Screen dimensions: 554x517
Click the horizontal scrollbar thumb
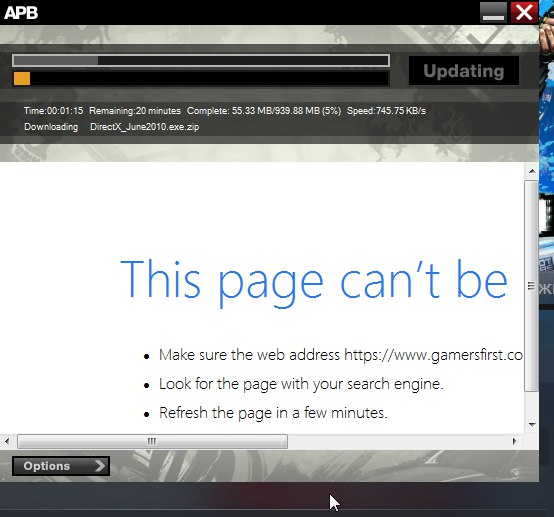point(152,441)
